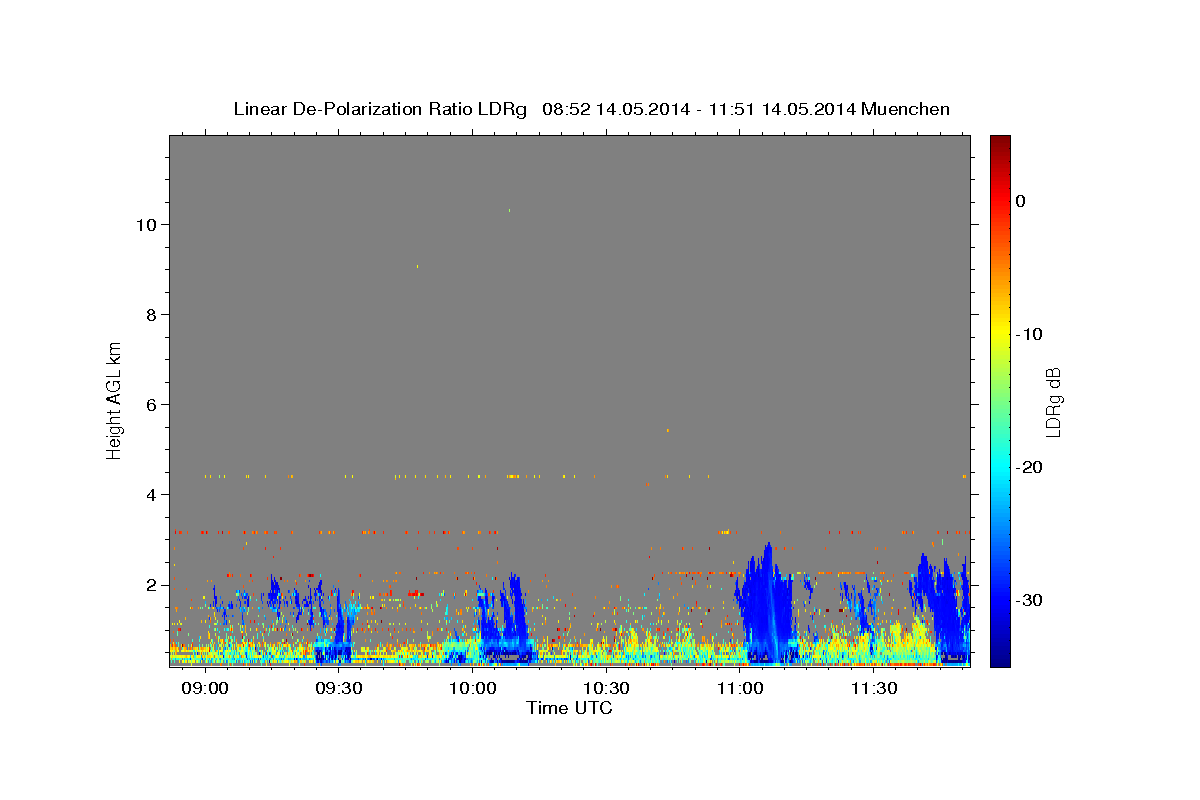The width and height of the screenshot is (1200, 800).
Task: Click the 10:00 time tick label
Action: click(x=472, y=689)
